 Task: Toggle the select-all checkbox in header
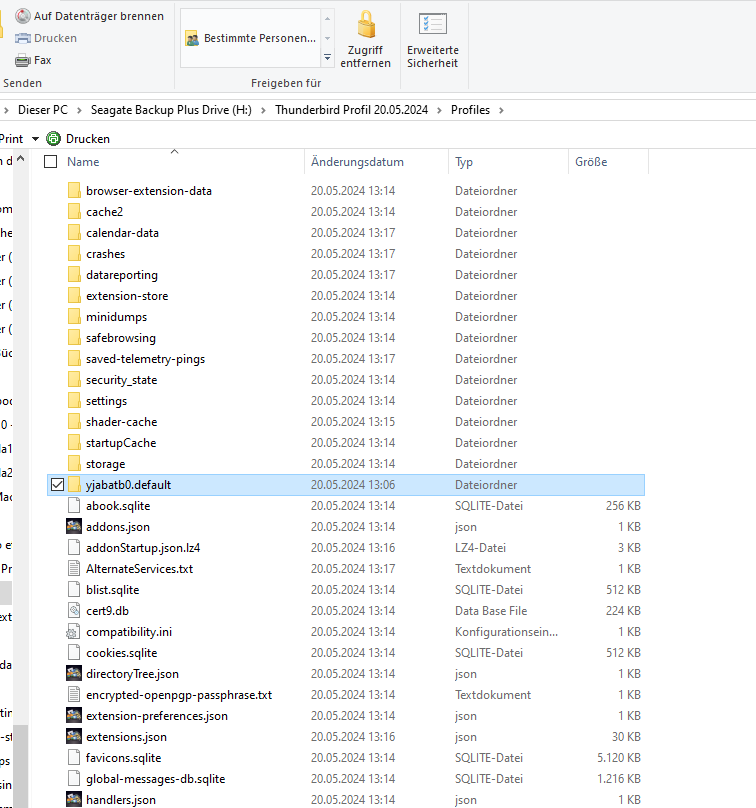click(x=51, y=162)
